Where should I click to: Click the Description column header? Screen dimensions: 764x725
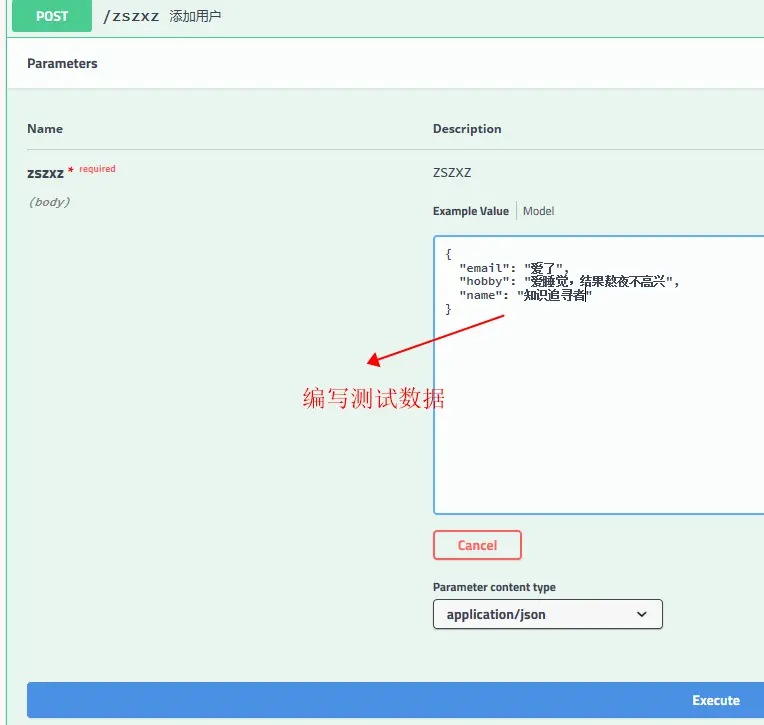[x=467, y=129]
